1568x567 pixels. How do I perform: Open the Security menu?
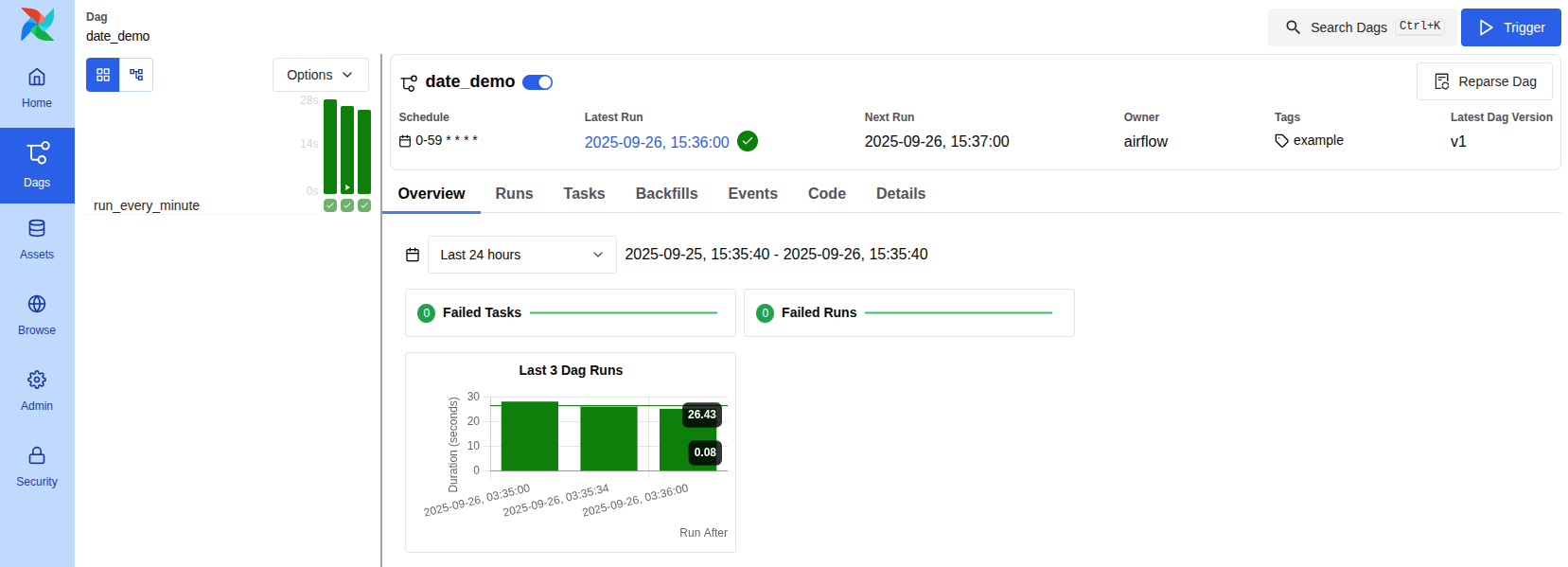point(37,467)
